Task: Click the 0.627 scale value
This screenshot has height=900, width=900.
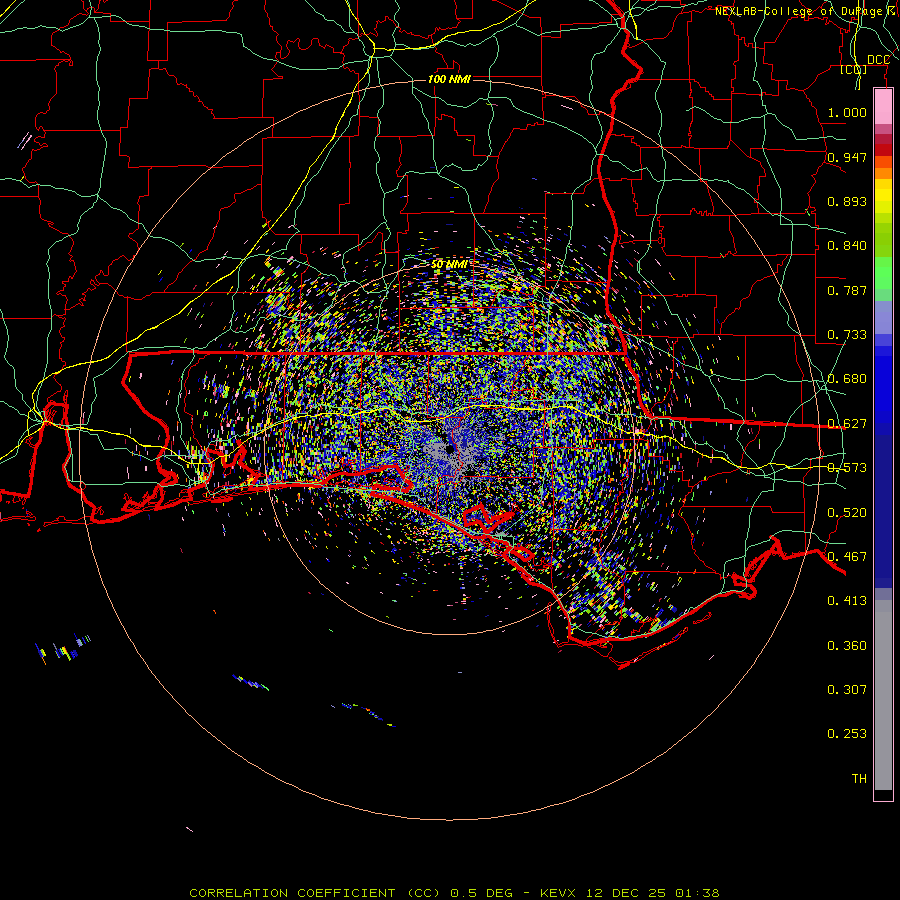Action: click(847, 424)
